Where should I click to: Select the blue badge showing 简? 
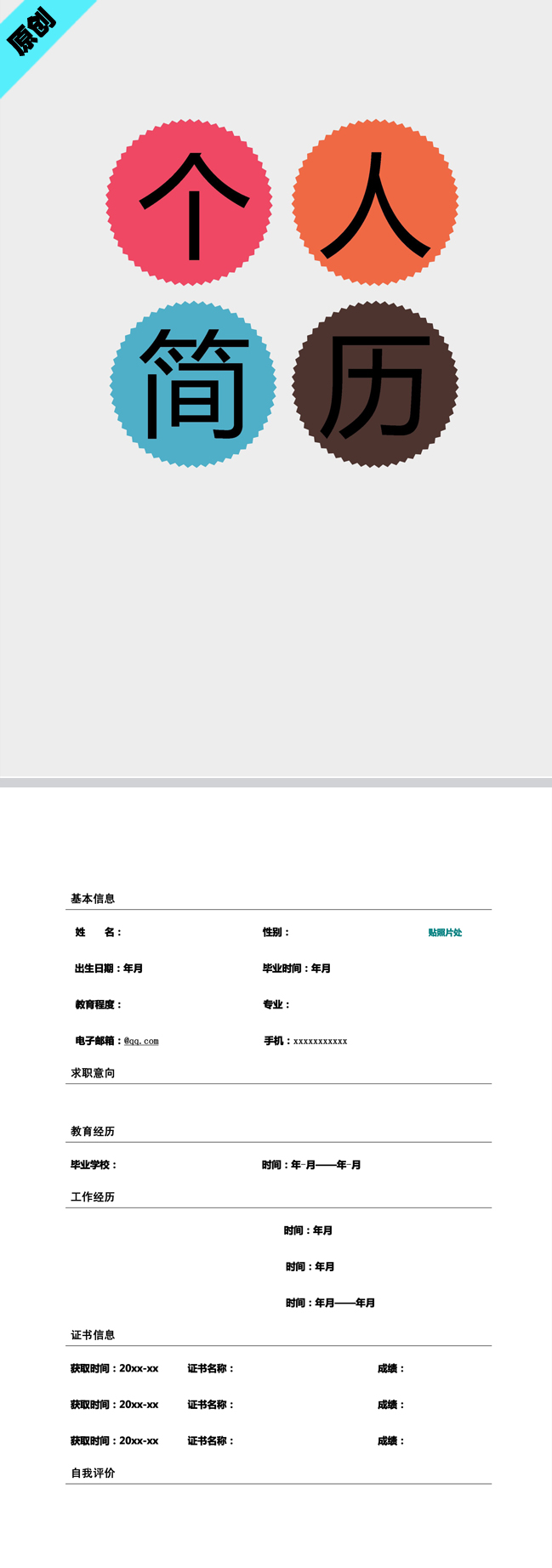(193, 384)
